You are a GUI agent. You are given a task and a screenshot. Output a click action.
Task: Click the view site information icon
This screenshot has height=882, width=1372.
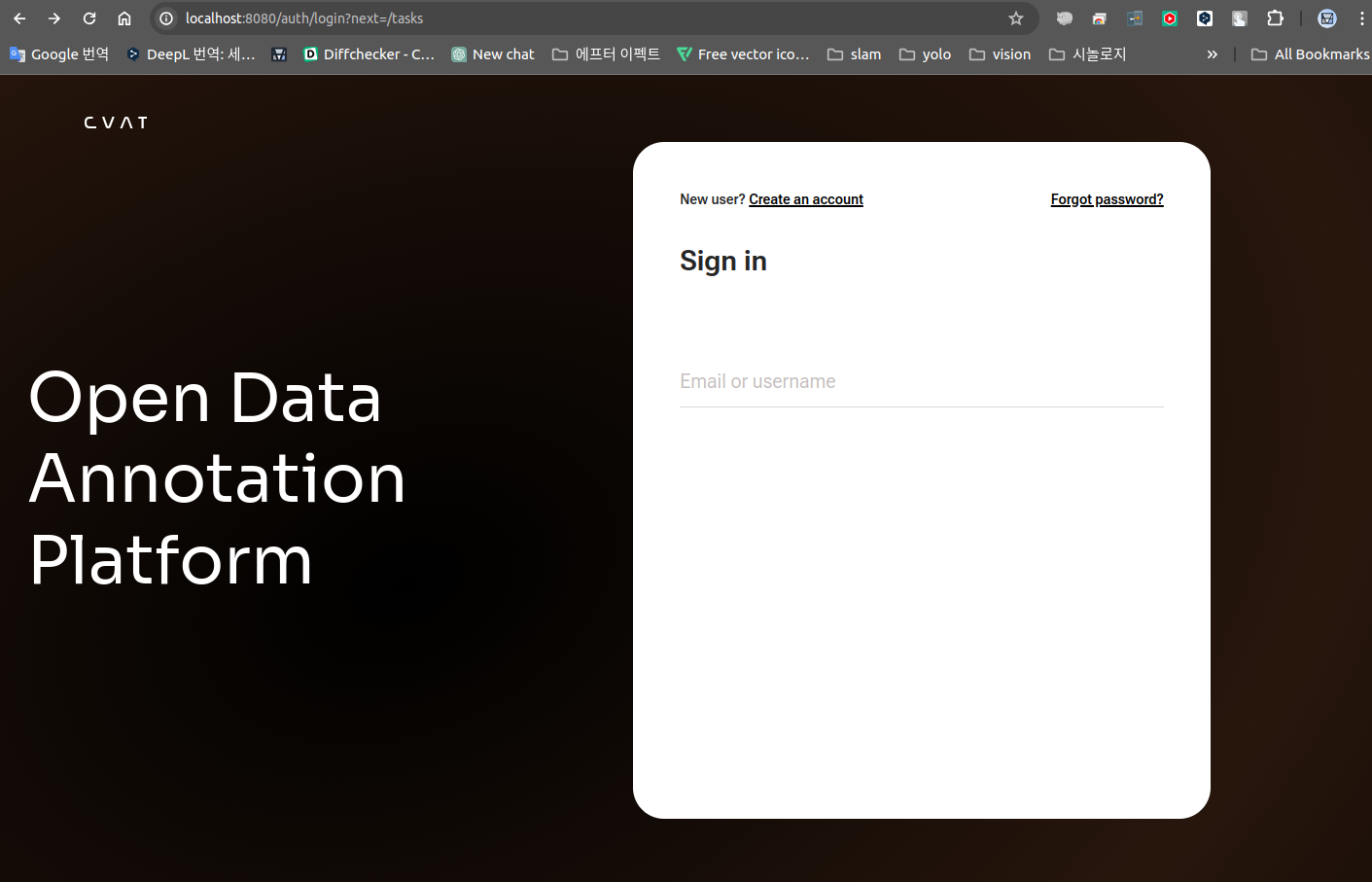coord(166,18)
